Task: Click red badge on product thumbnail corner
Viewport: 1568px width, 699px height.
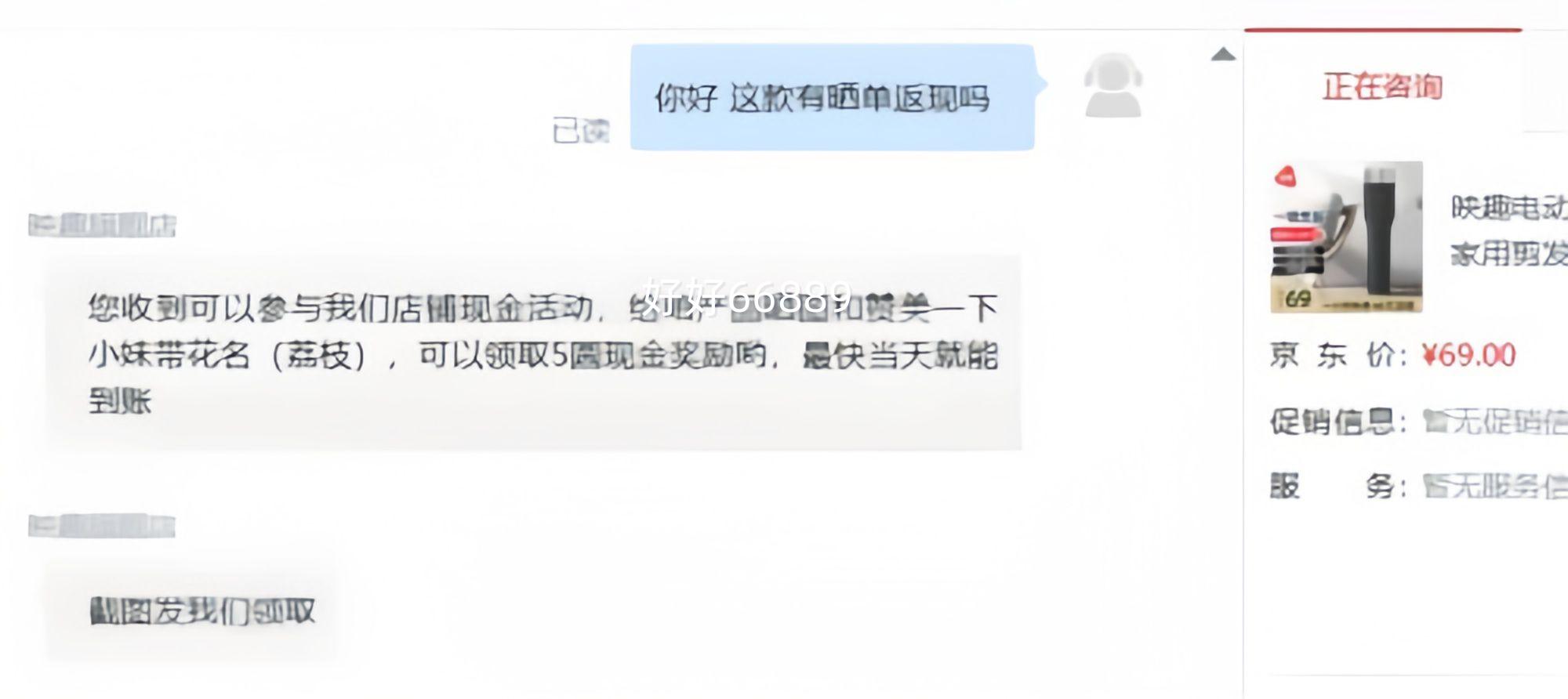Action: pos(1286,177)
